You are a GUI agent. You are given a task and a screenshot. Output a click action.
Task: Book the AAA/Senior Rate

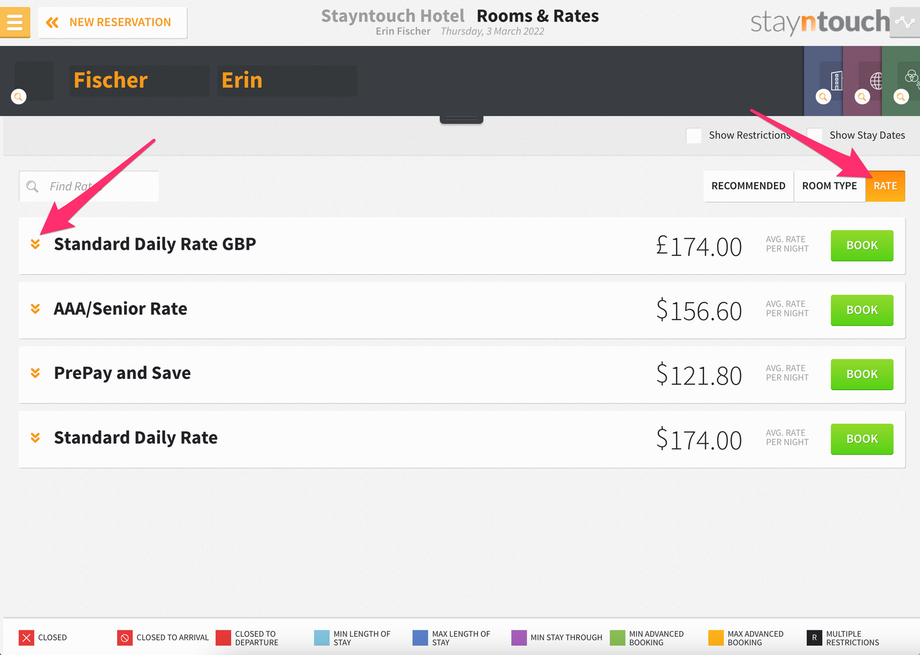pyautogui.click(x=862, y=310)
